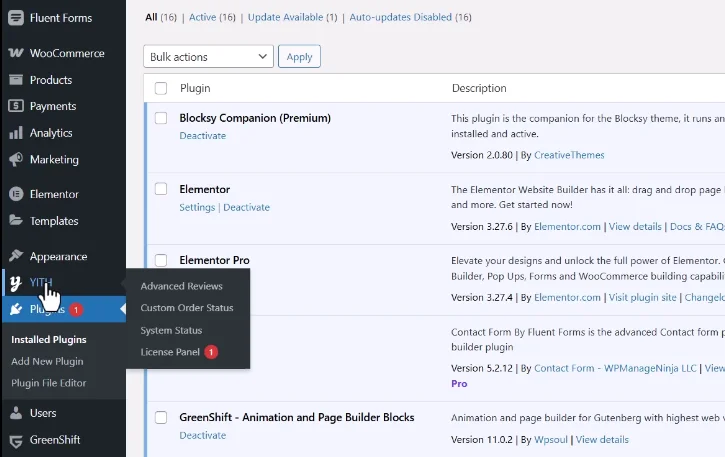Filter plugins by Active
The height and width of the screenshot is (457, 725).
click(x=202, y=17)
